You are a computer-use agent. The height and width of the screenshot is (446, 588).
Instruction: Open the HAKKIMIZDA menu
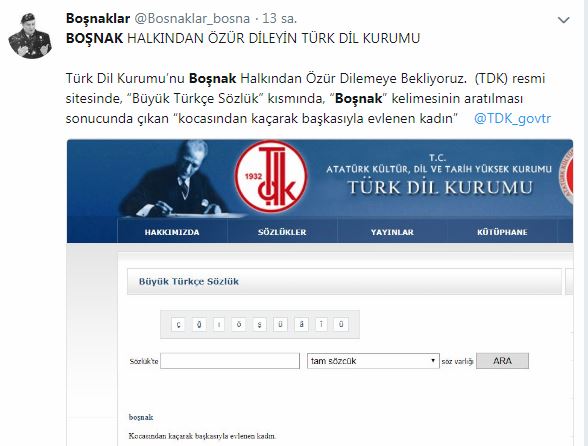coord(172,232)
